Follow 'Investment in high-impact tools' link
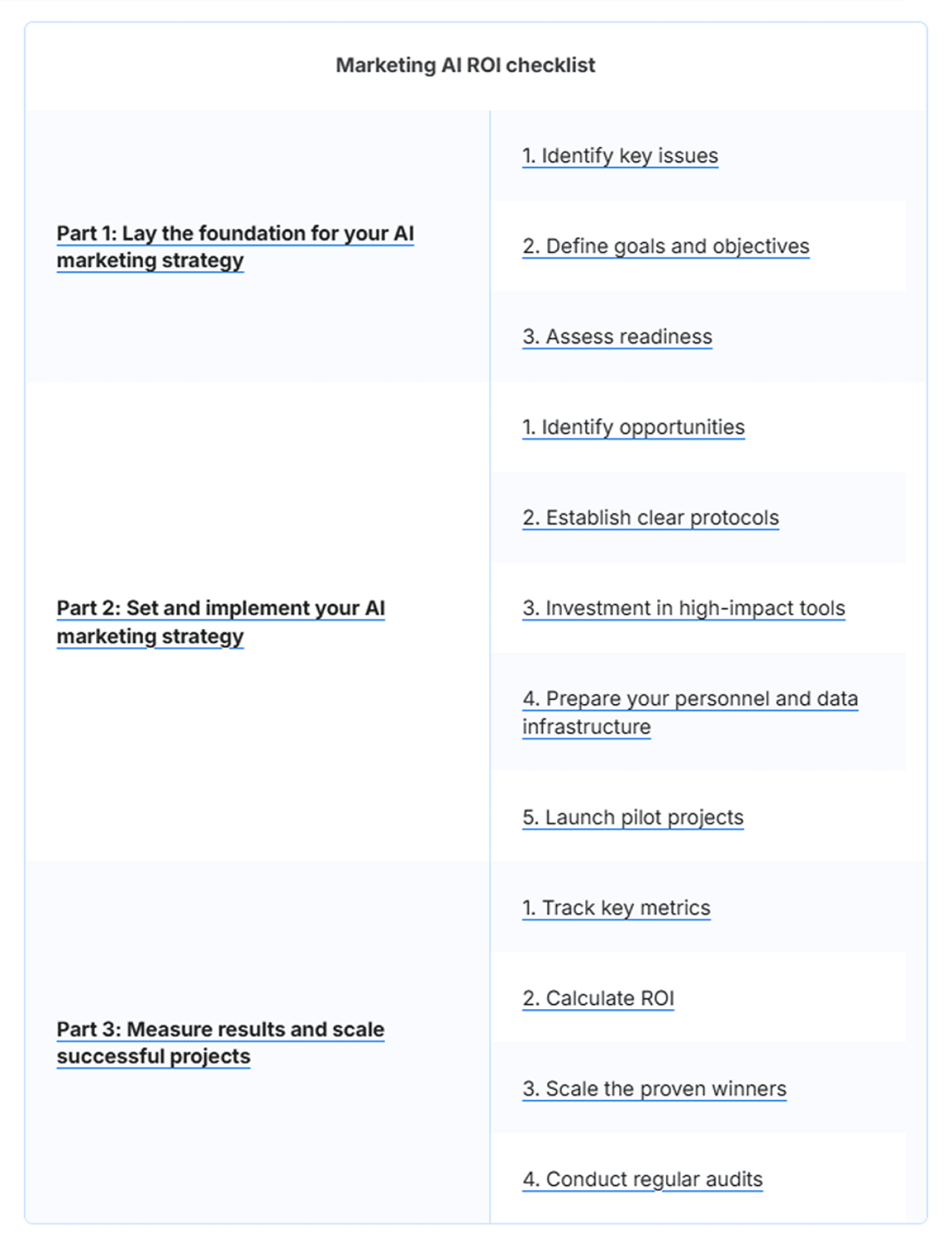Image resolution: width=952 pixels, height=1247 pixels. 683,608
